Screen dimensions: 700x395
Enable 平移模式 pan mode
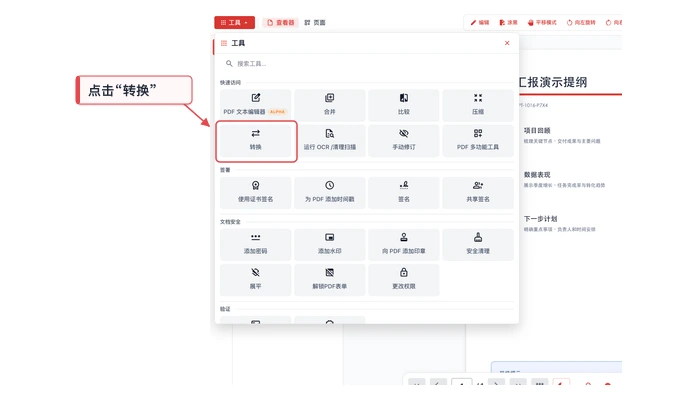tap(542, 22)
